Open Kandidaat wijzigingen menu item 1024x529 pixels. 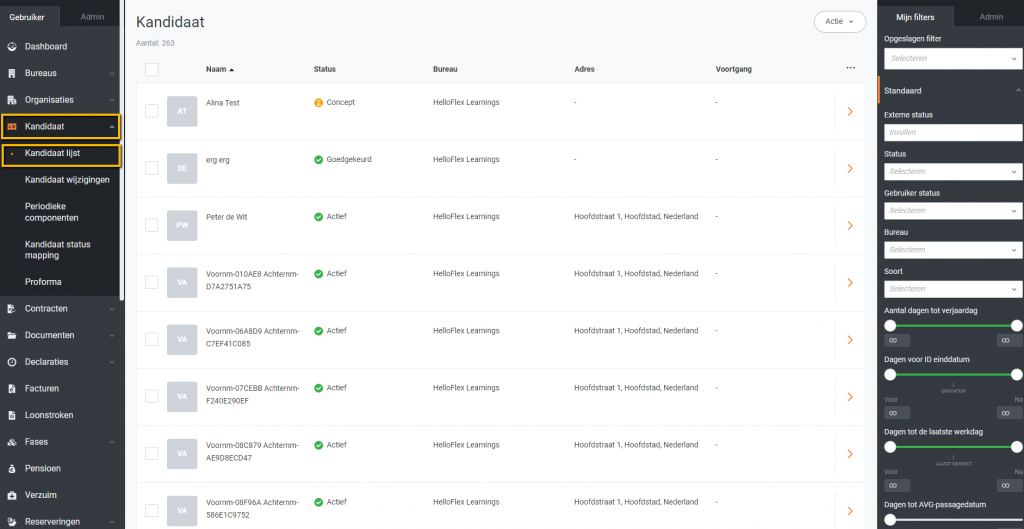tap(67, 179)
